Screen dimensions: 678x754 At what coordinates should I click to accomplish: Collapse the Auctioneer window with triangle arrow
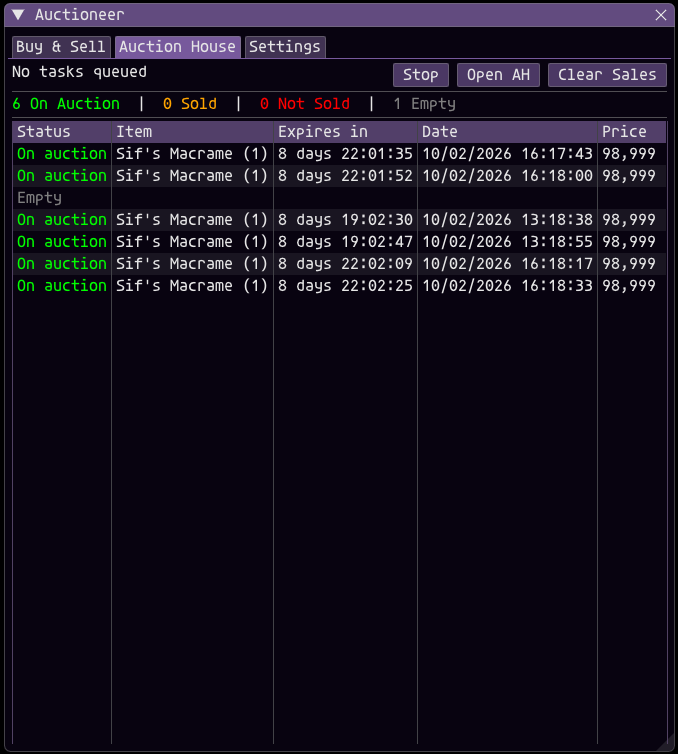[x=18, y=15]
